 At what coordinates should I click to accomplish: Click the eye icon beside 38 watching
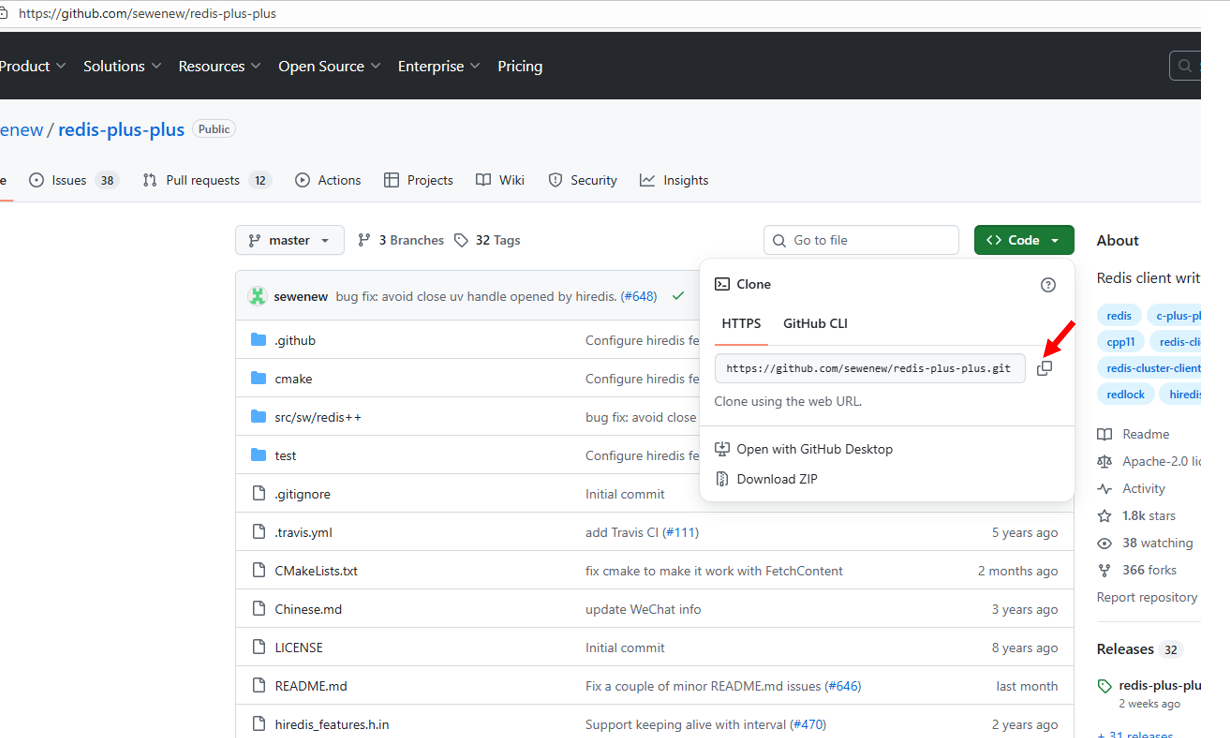tap(1104, 543)
